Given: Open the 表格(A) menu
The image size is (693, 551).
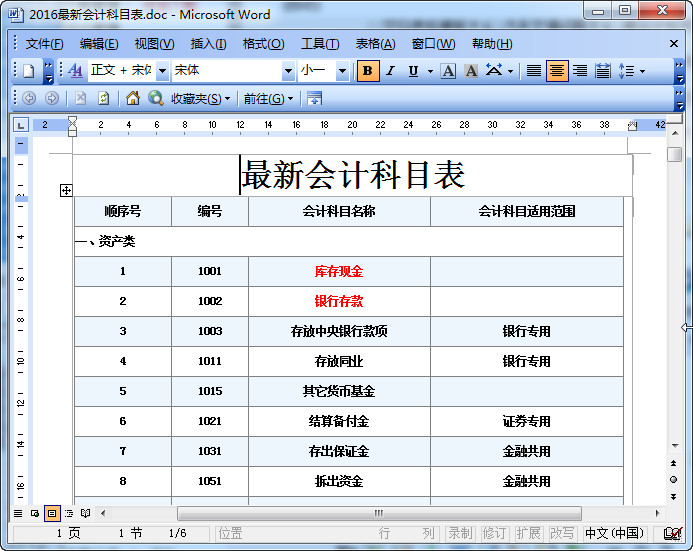Looking at the screenshot, I should point(375,44).
